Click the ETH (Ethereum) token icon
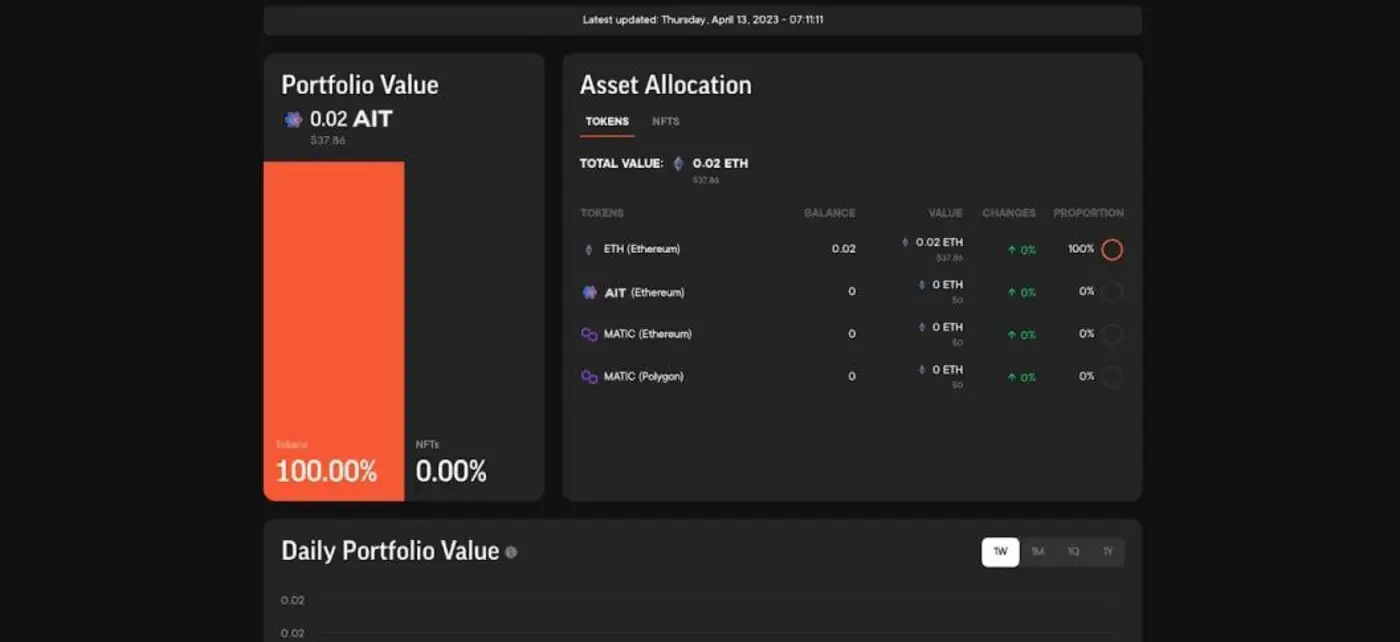Screen dimensions: 1400x642 (x=588, y=249)
